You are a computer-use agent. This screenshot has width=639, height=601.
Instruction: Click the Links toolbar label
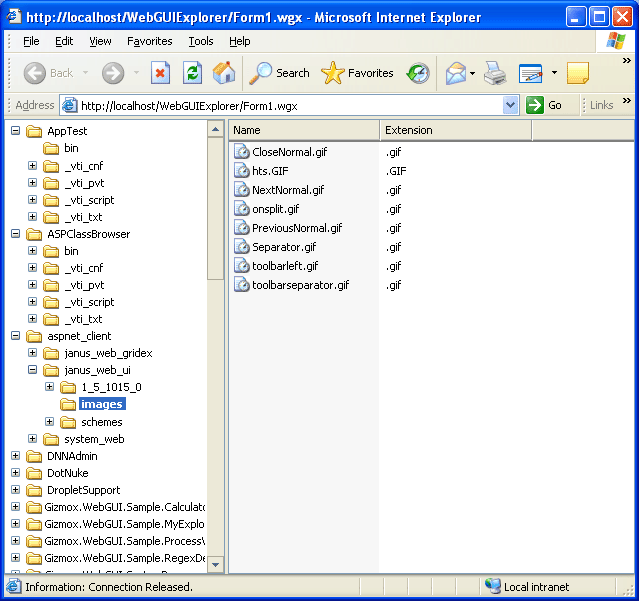click(601, 105)
